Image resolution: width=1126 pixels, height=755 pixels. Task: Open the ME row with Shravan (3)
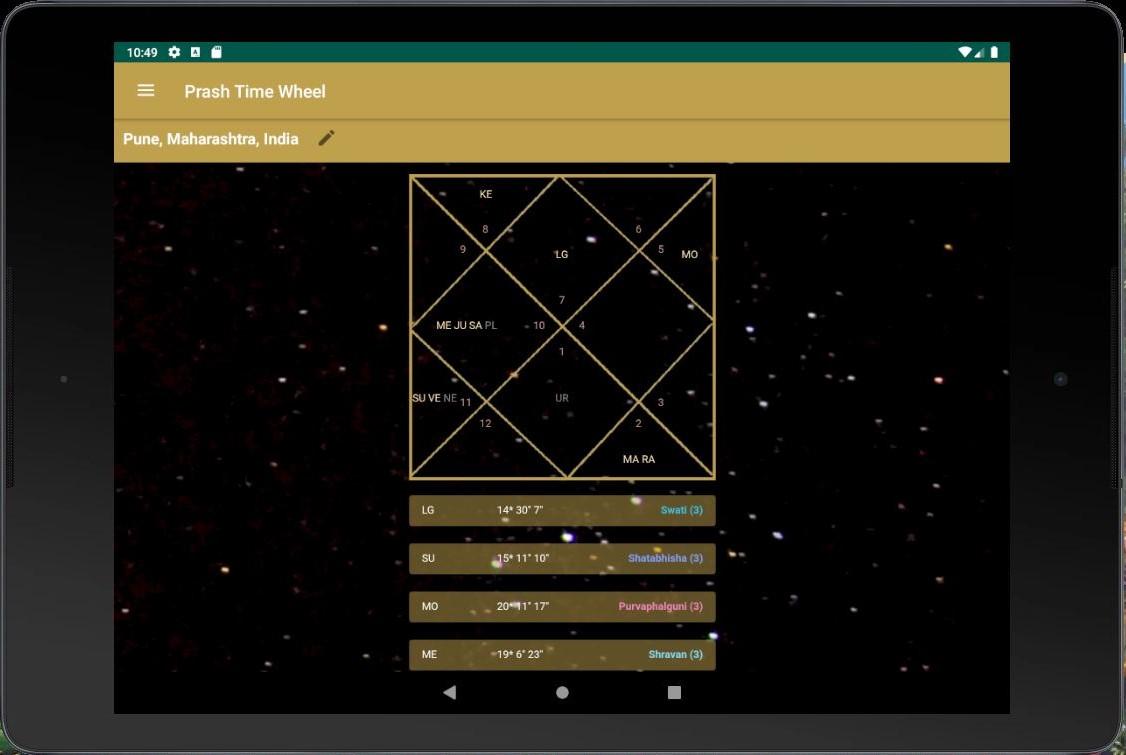562,654
